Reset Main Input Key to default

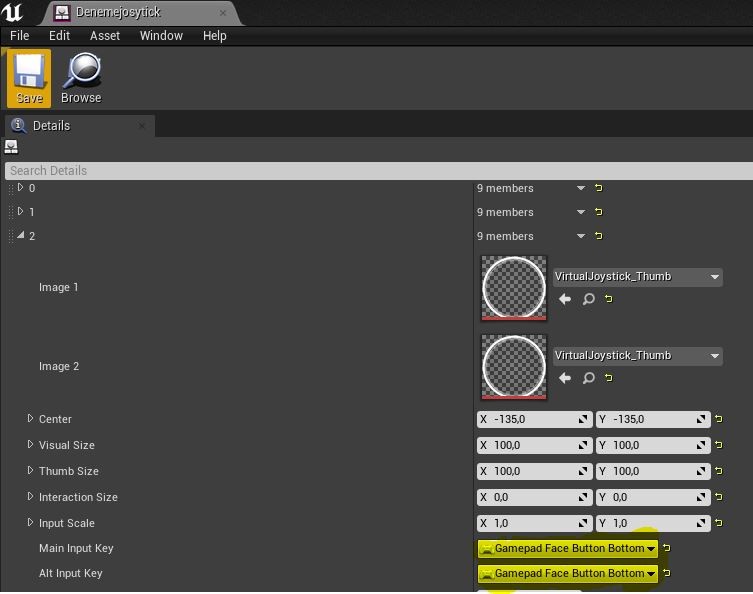click(x=667, y=547)
